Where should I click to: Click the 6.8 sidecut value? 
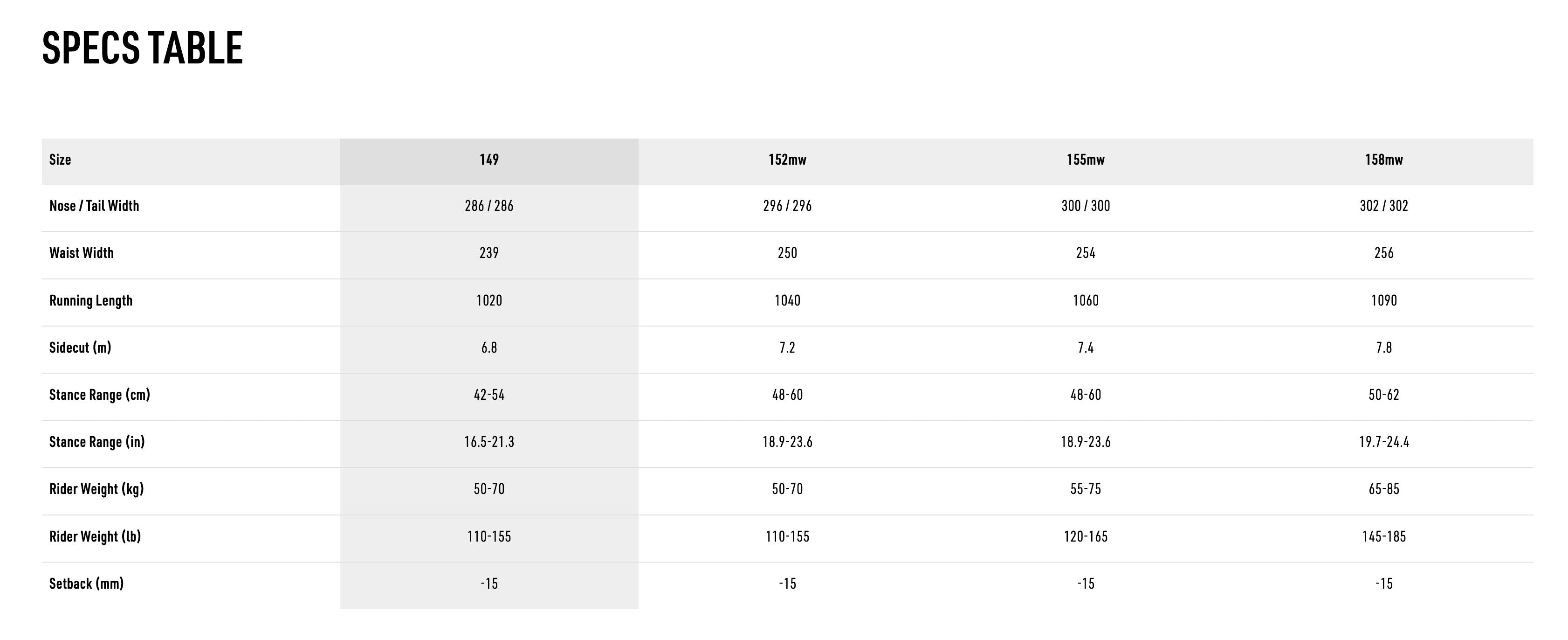(x=489, y=348)
